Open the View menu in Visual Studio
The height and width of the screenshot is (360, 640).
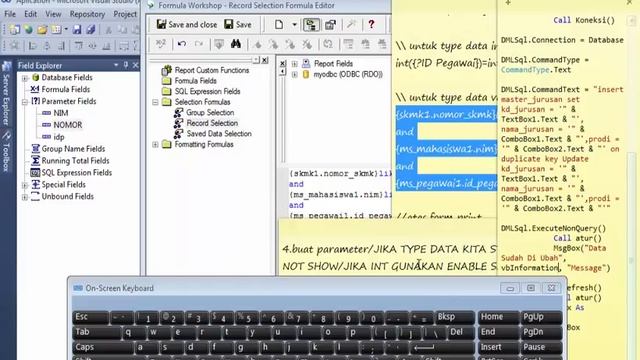tap(53, 14)
